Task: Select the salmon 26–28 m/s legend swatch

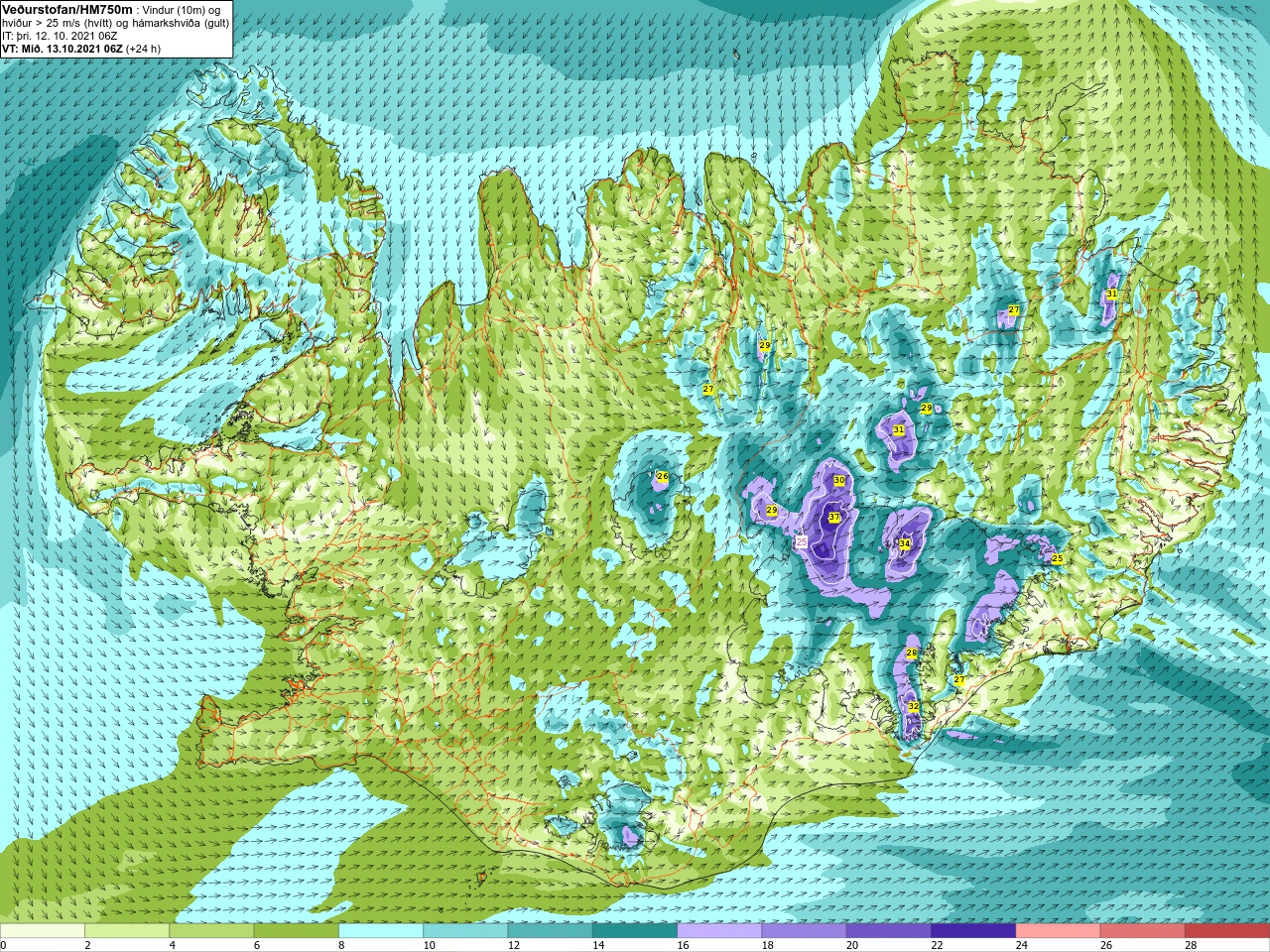Action: click(1143, 931)
